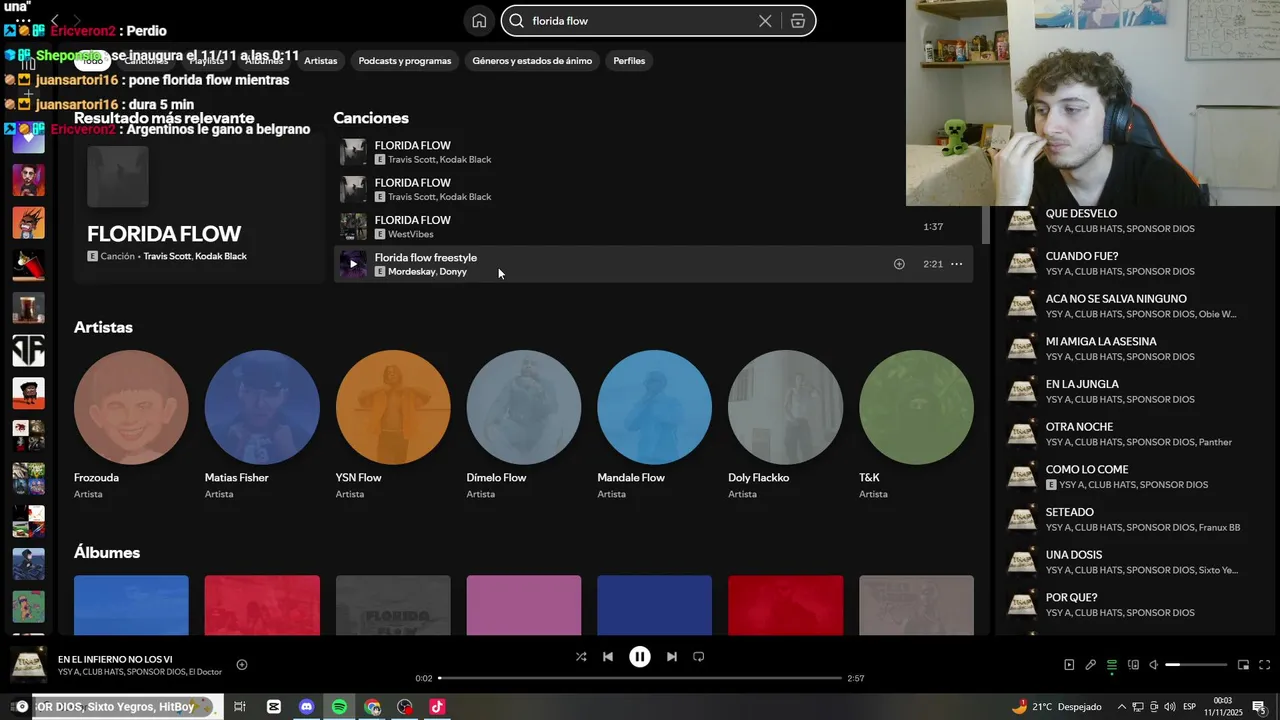Image resolution: width=1280 pixels, height=720 pixels.
Task: Select Podcasts y programas filter chip
Action: click(405, 61)
